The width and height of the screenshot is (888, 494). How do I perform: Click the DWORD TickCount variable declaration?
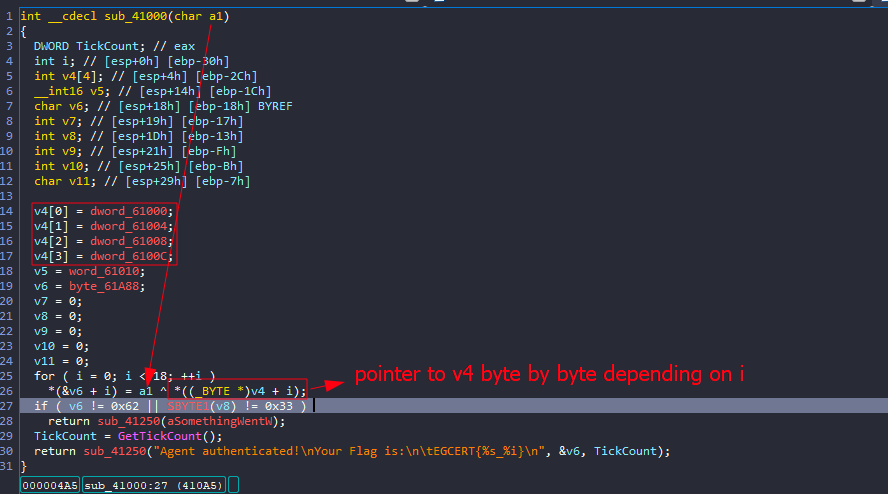point(75,46)
